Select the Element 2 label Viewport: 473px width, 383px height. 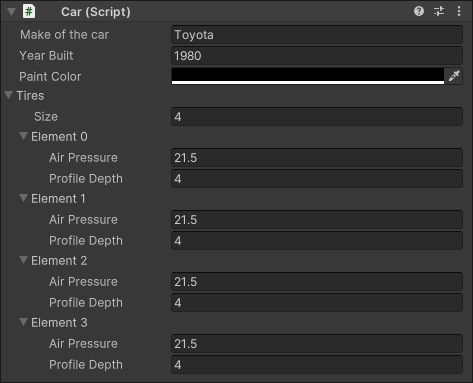click(59, 261)
